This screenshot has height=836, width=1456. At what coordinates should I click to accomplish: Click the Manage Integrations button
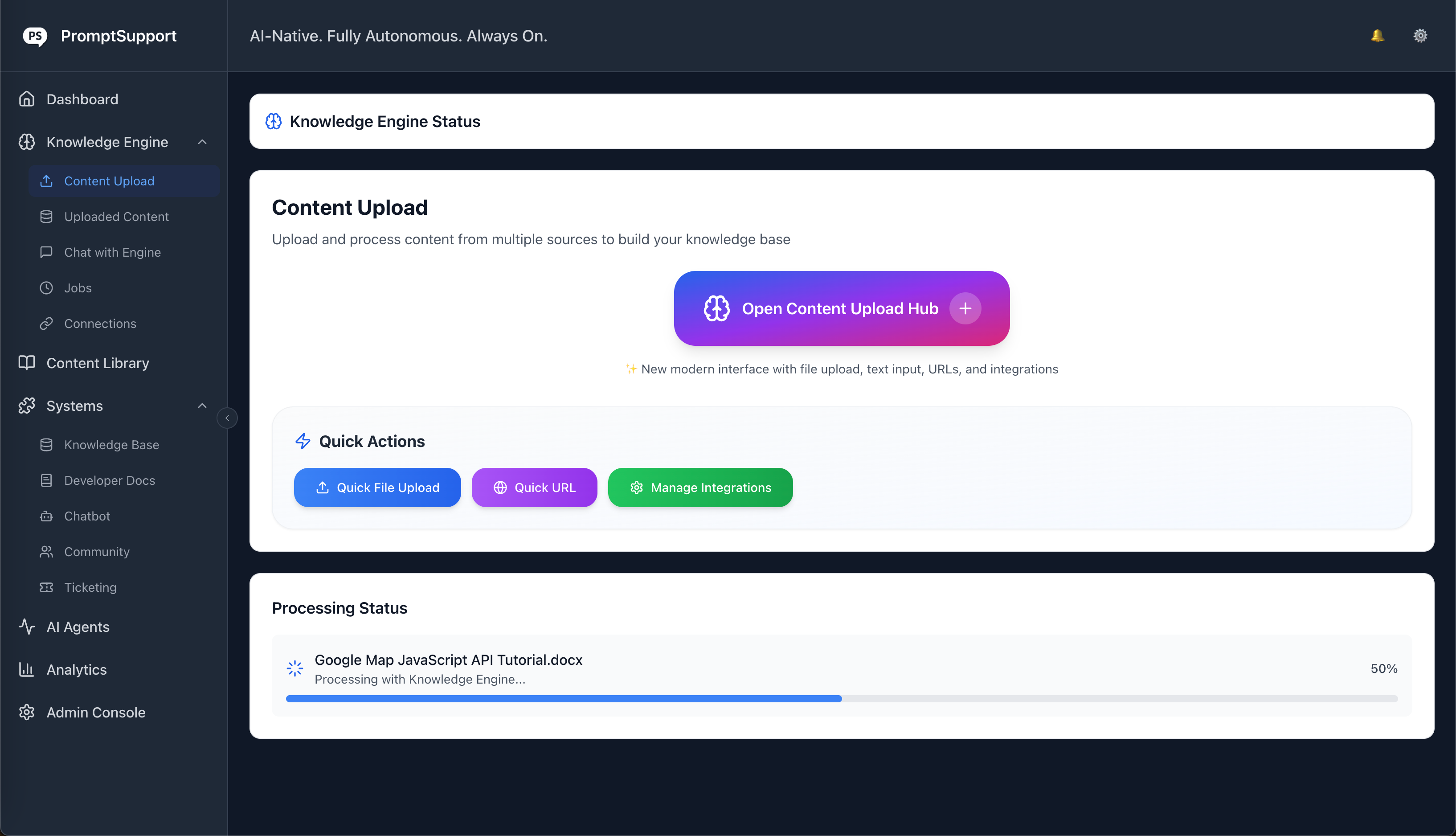point(699,488)
